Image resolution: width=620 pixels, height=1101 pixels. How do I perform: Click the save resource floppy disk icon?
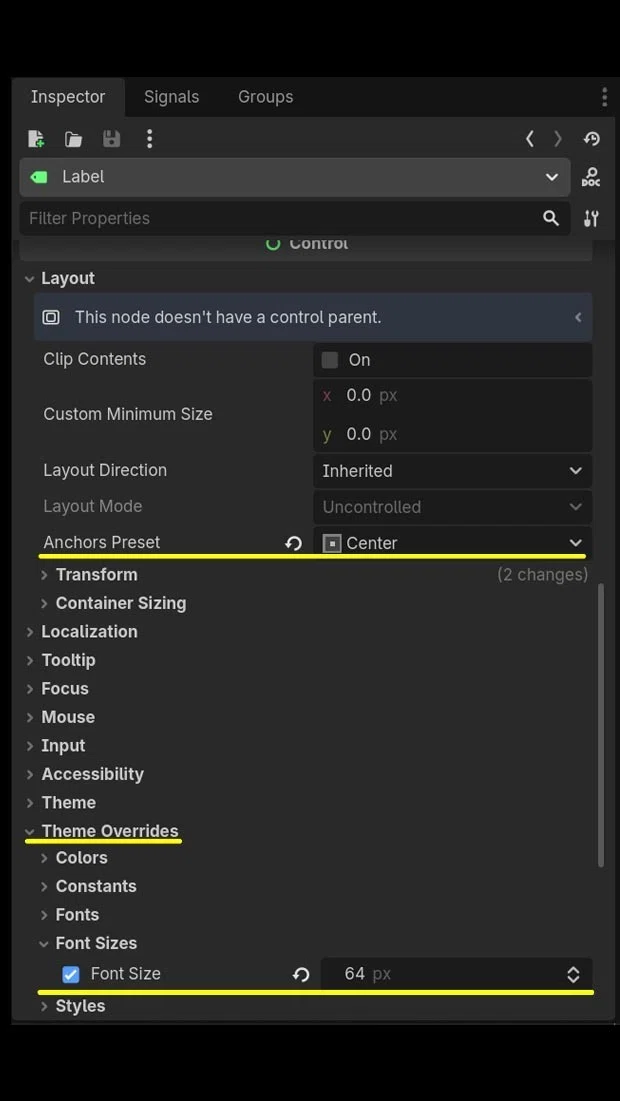[x=112, y=138]
